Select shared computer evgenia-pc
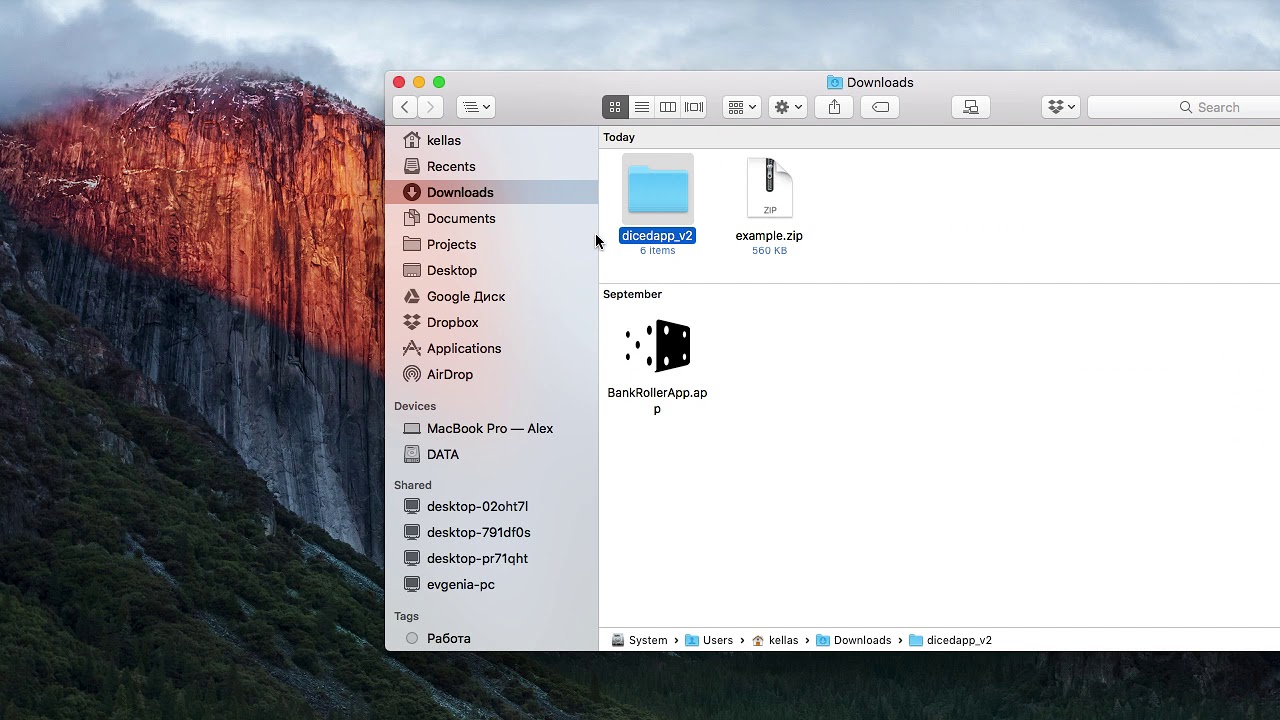 (x=492, y=584)
